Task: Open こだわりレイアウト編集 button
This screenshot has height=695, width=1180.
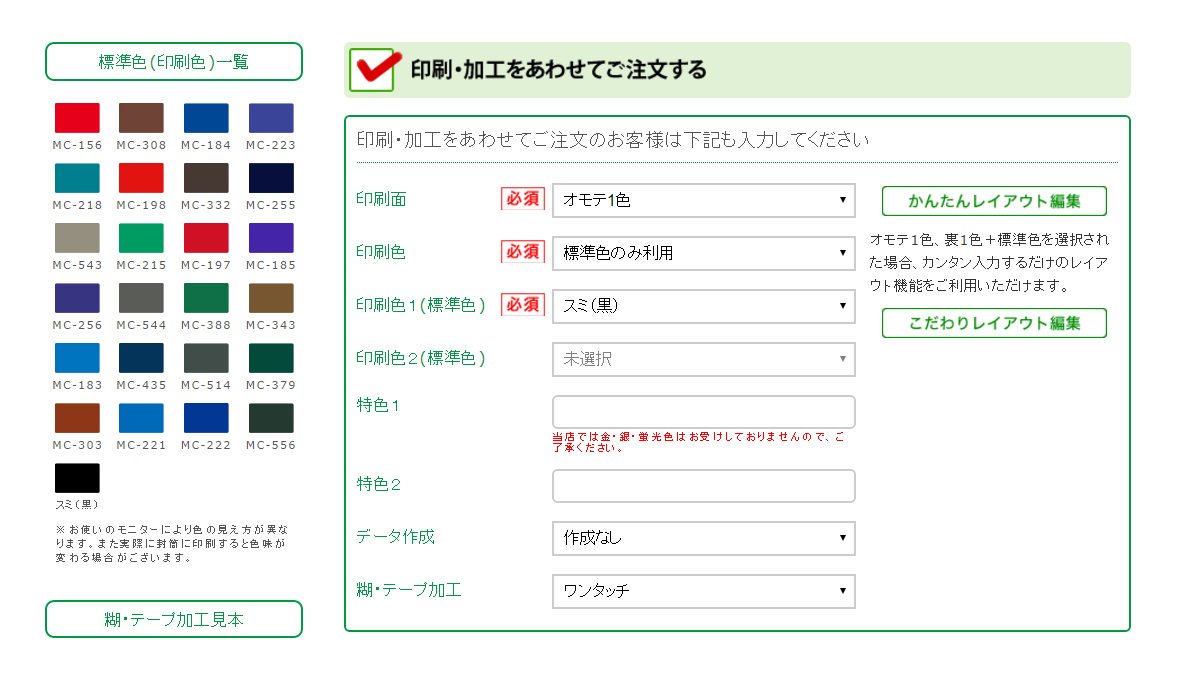Action: coord(994,323)
